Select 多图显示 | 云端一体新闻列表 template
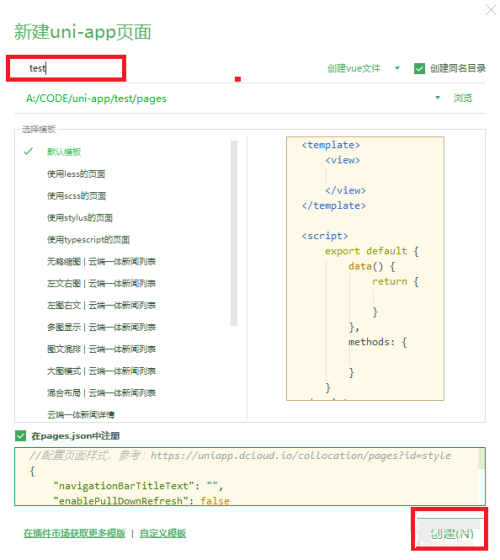This screenshot has height=560, width=500. pos(101,327)
